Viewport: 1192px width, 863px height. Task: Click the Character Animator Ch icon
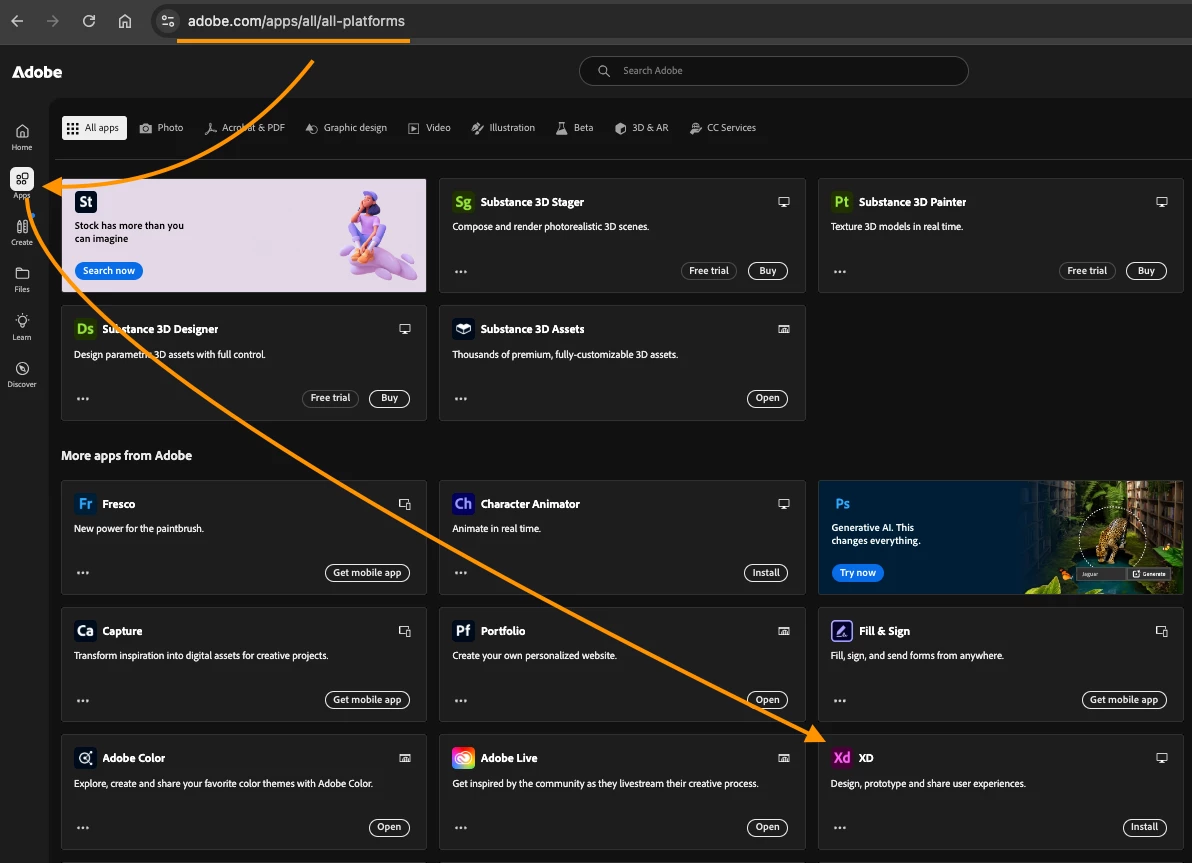pos(463,503)
